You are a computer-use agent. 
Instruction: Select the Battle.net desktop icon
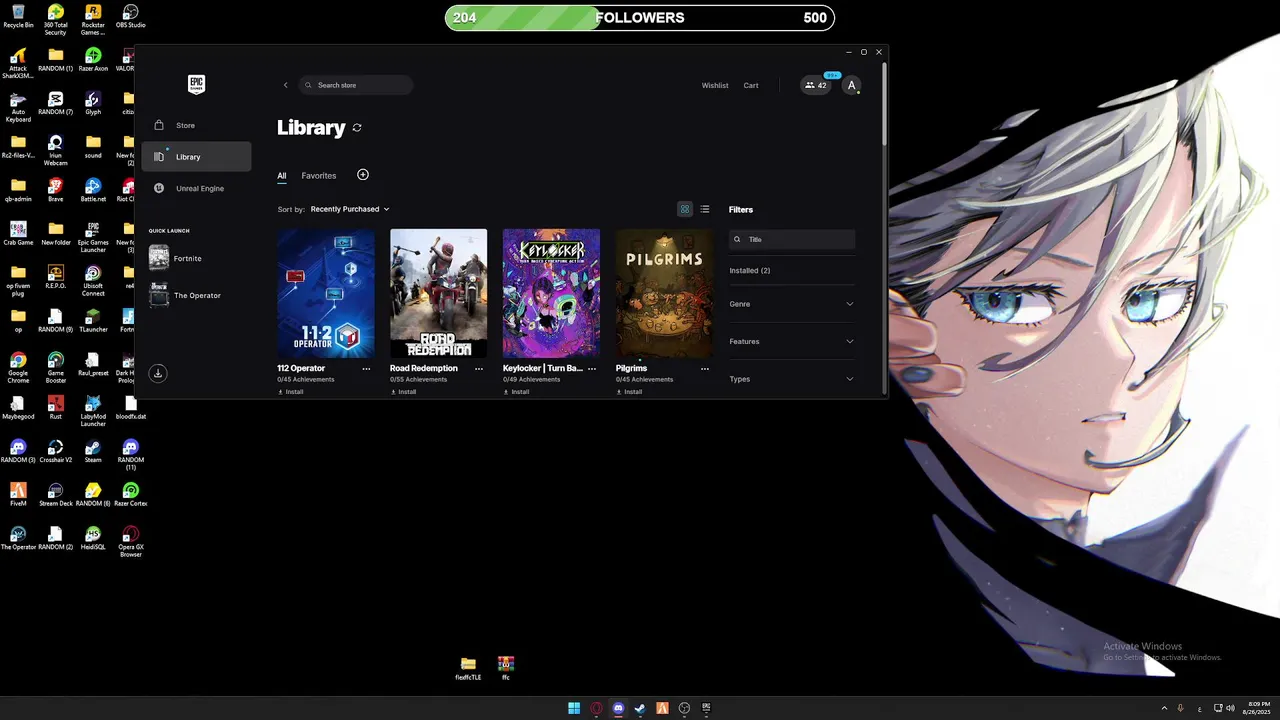93,190
